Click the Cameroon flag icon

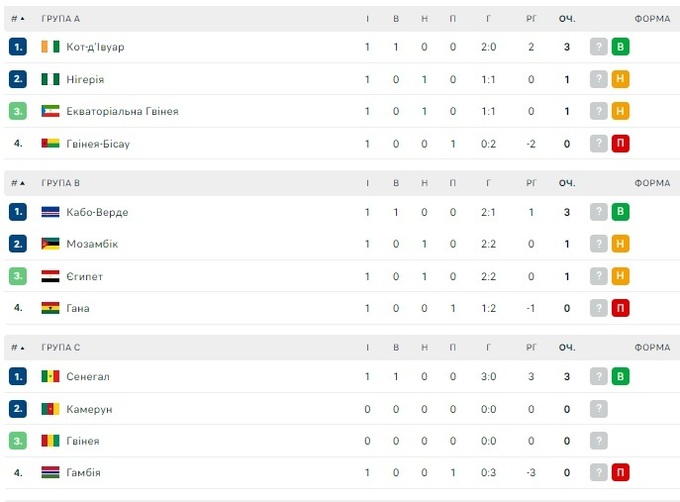click(50, 409)
